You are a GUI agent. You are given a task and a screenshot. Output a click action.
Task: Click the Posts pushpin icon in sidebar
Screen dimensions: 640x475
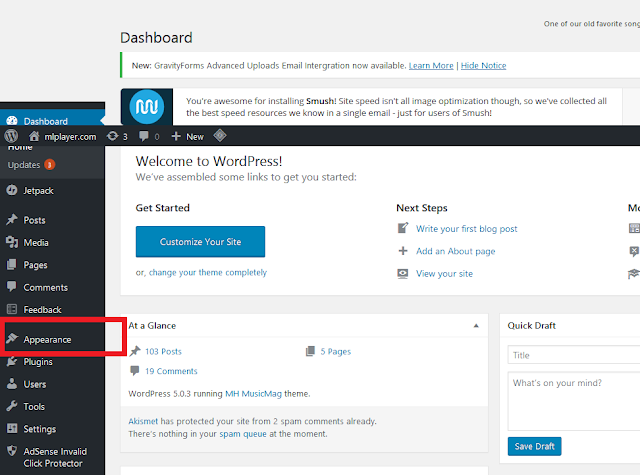pos(12,220)
